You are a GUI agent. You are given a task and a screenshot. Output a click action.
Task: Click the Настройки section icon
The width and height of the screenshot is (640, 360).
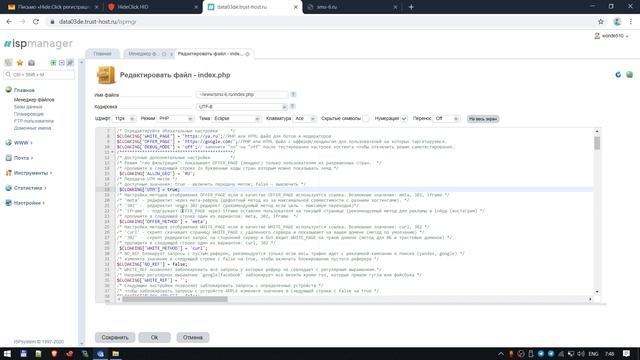click(8, 202)
